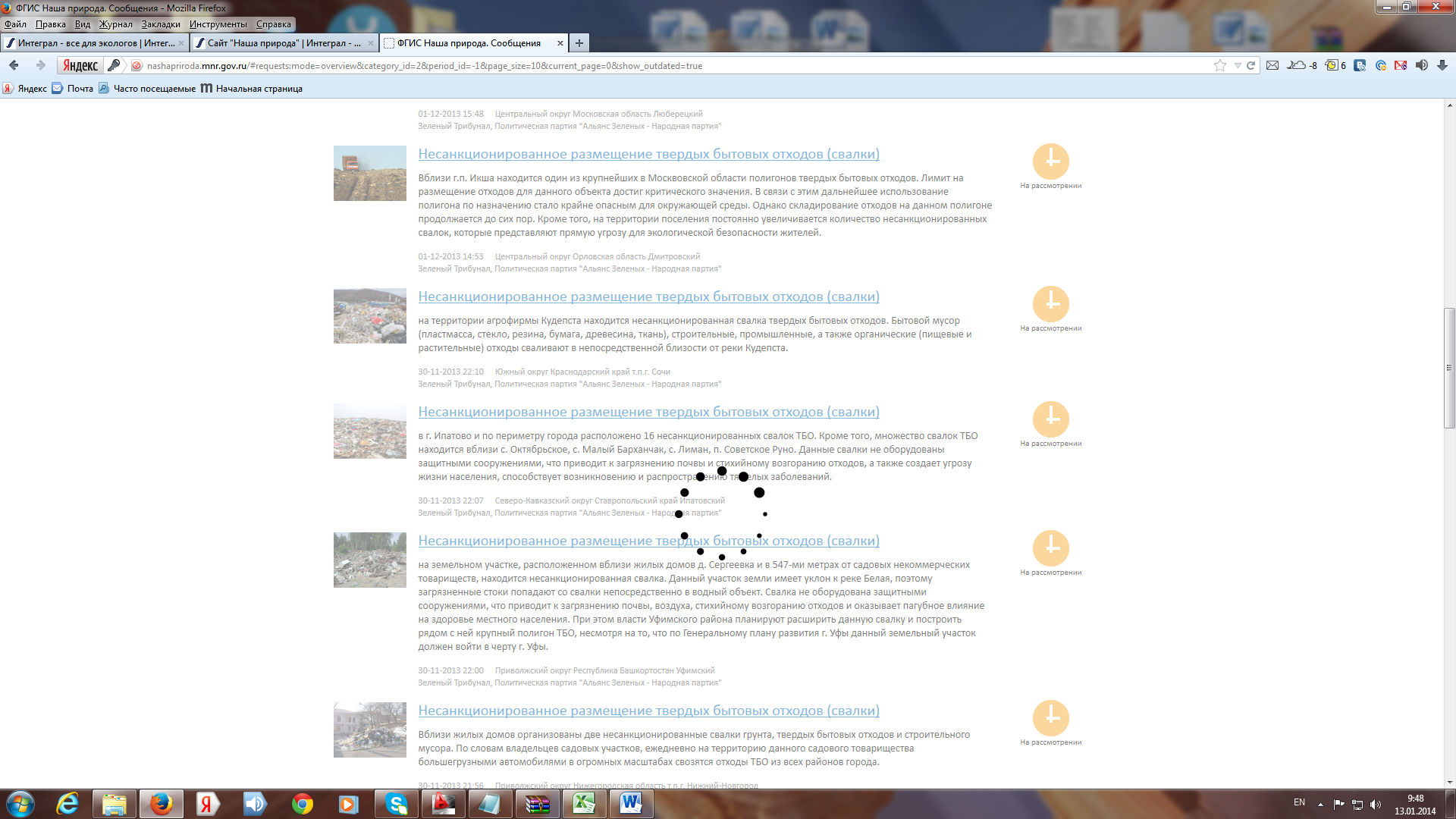Open the second landfill report title link
The width and height of the screenshot is (1456, 819).
tap(648, 297)
